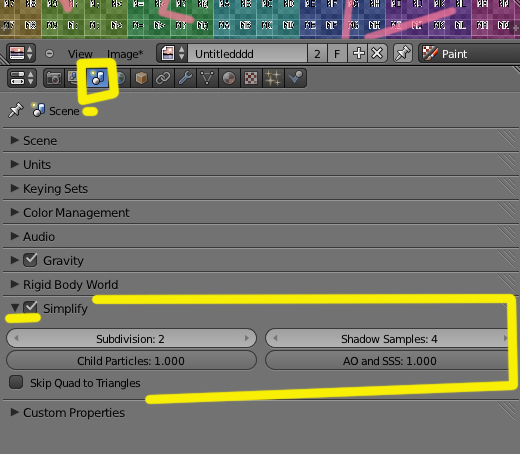Open the Image* menu
Viewport: 520px width, 454px height.
point(125,54)
